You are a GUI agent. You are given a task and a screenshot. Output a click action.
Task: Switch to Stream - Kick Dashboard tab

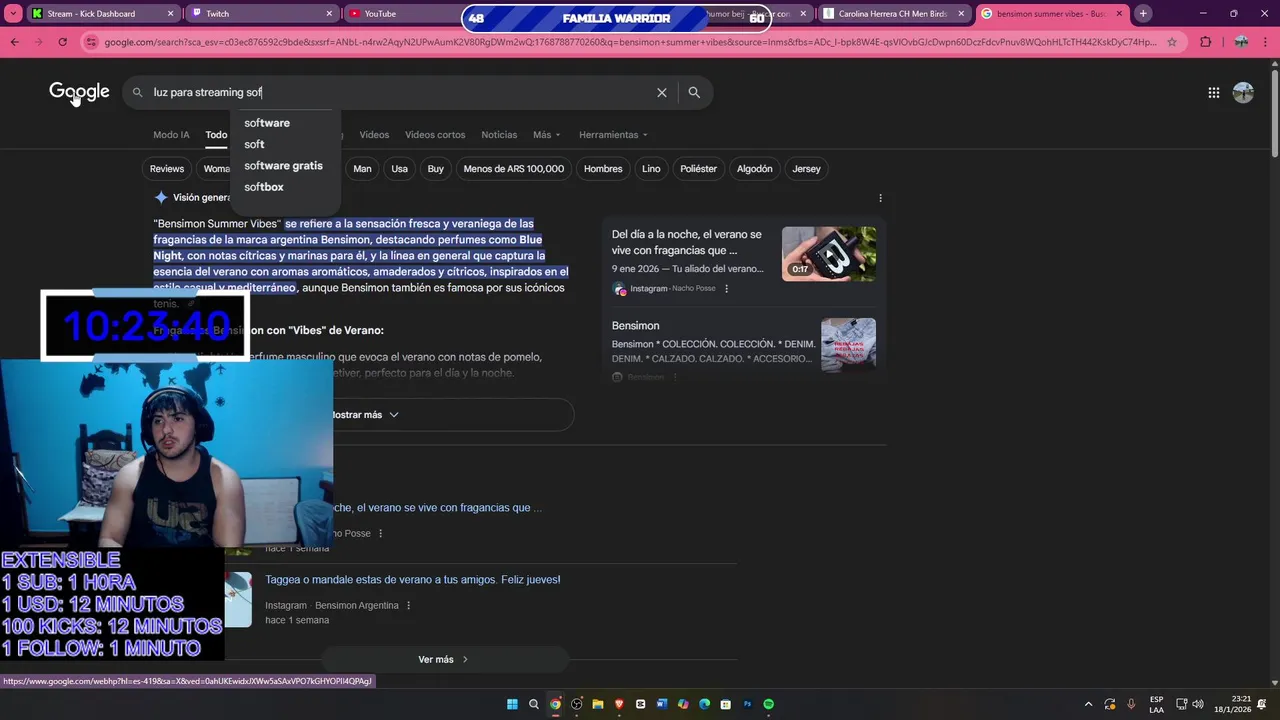click(102, 13)
